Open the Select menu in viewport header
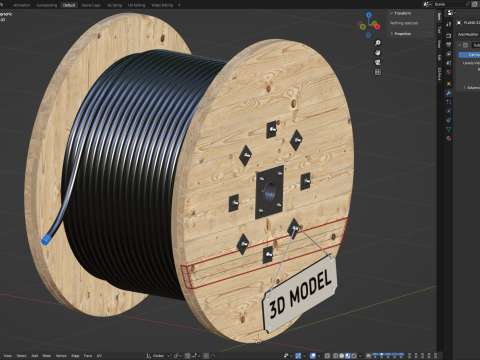This screenshot has height=360, width=480. [22, 356]
